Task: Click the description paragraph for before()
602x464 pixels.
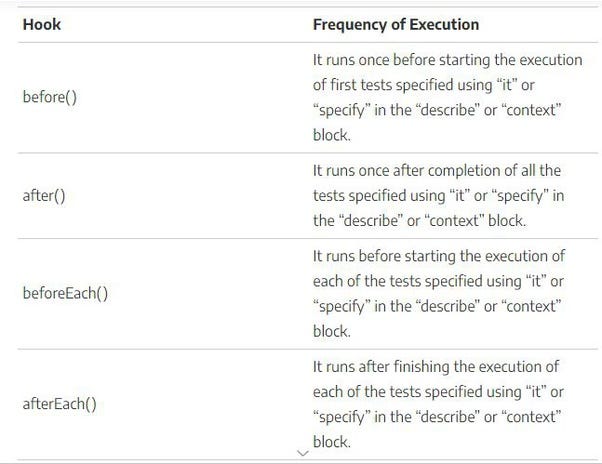Action: (x=447, y=98)
